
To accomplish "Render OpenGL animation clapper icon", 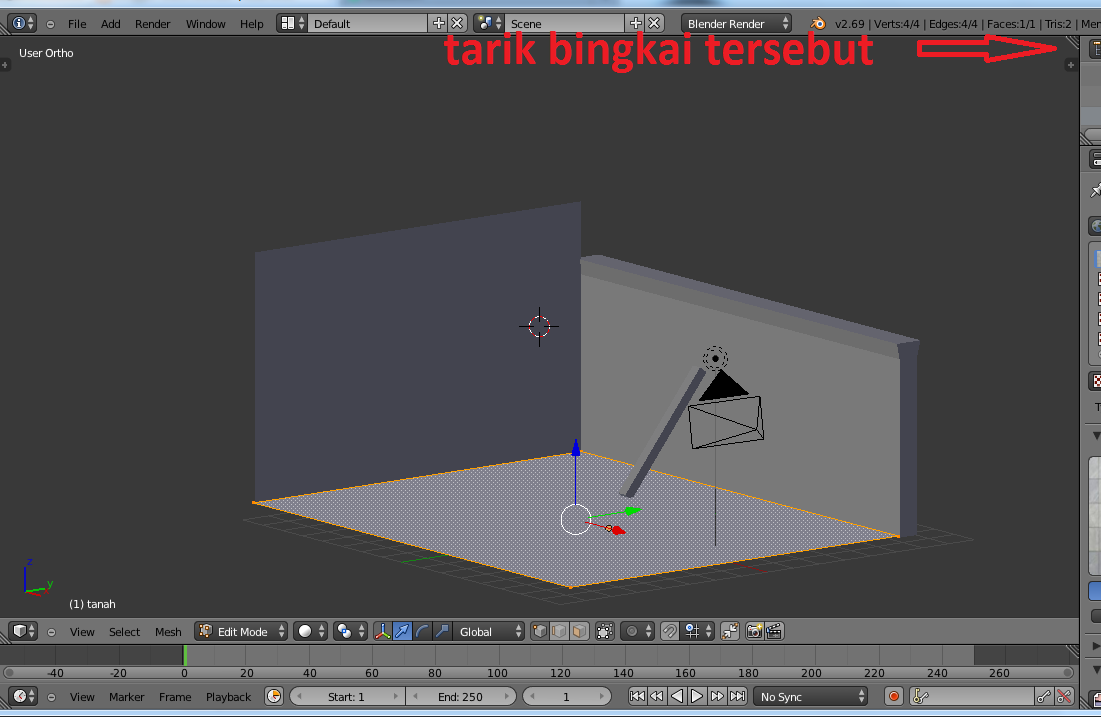I will [774, 631].
